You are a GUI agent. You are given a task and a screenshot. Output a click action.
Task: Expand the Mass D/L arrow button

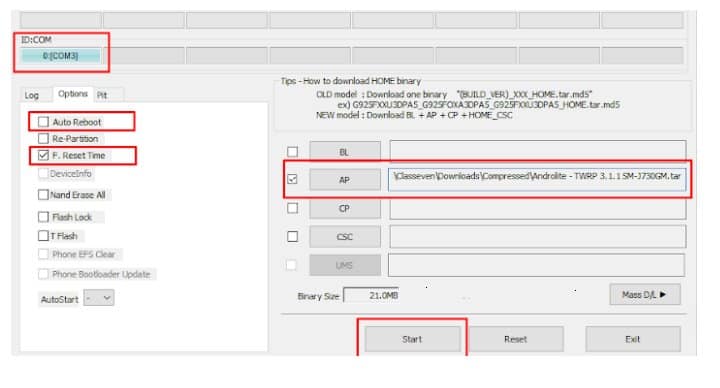pyautogui.click(x=645, y=294)
